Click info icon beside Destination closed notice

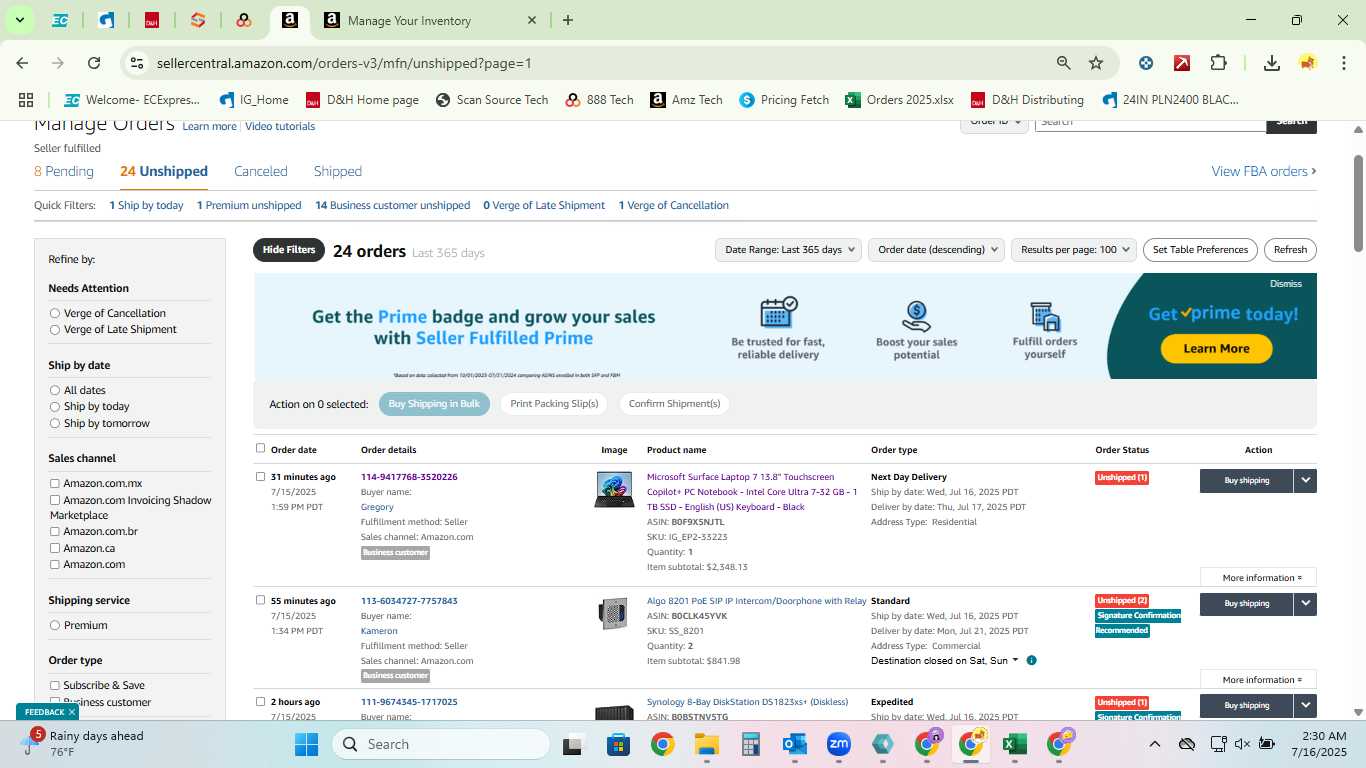coord(1031,660)
